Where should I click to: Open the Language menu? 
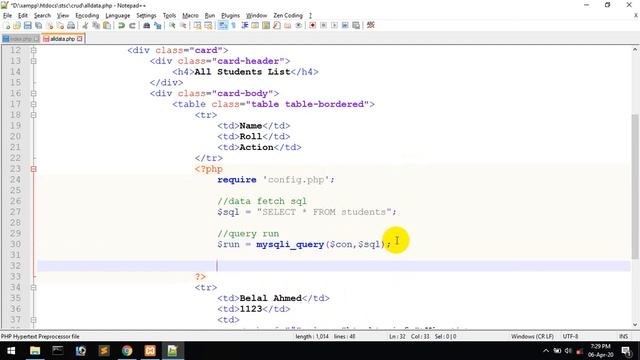(x=118, y=15)
